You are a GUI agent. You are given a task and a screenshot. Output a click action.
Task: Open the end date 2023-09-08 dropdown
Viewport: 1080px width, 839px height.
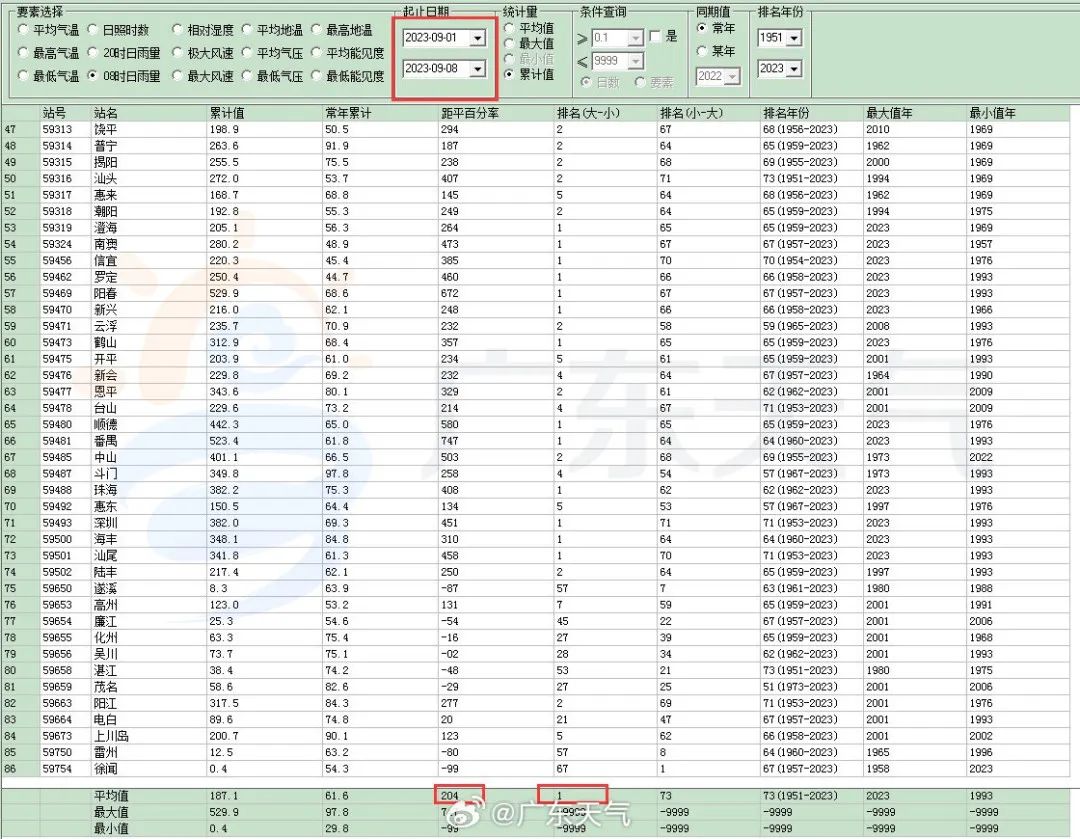point(477,68)
